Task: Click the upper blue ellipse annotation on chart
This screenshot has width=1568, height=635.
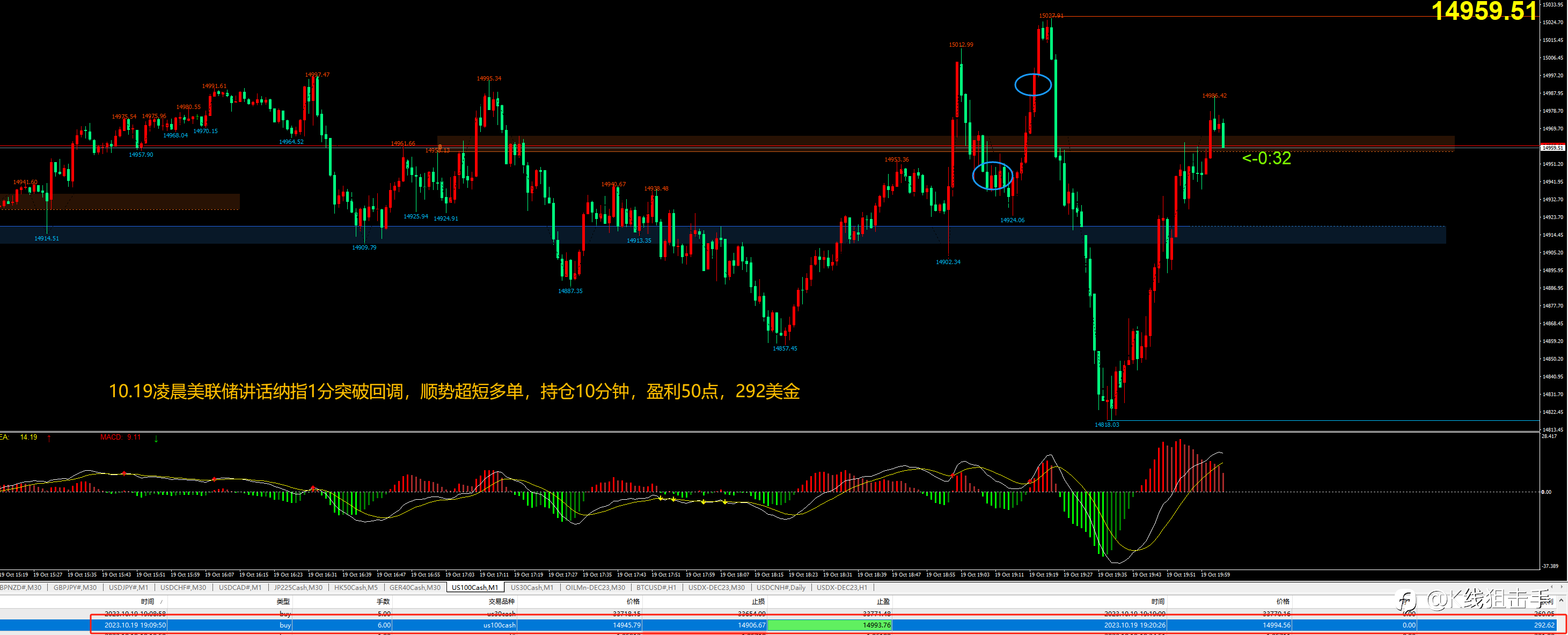Action: click(1032, 85)
